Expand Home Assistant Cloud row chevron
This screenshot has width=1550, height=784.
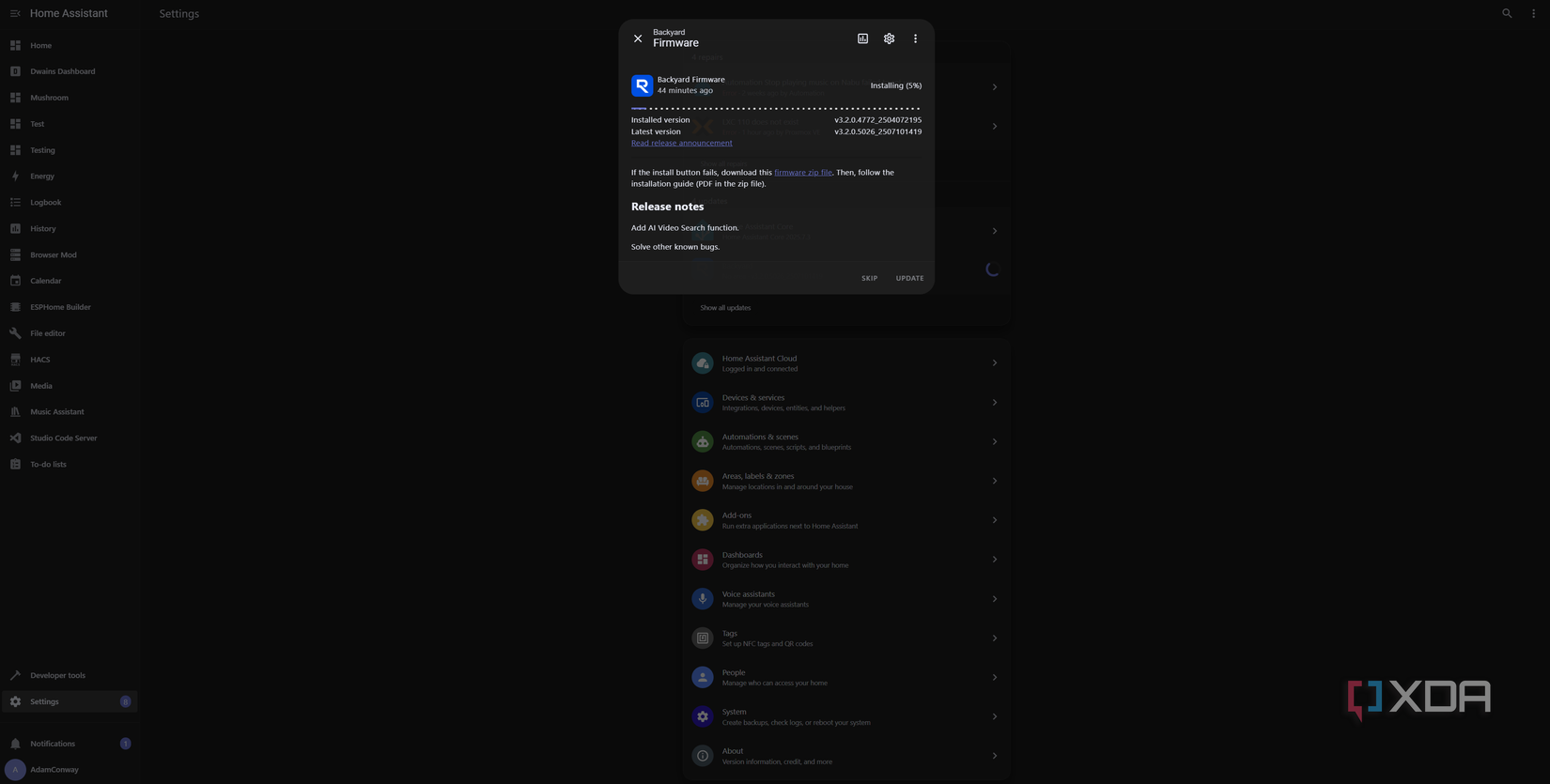pyautogui.click(x=995, y=363)
